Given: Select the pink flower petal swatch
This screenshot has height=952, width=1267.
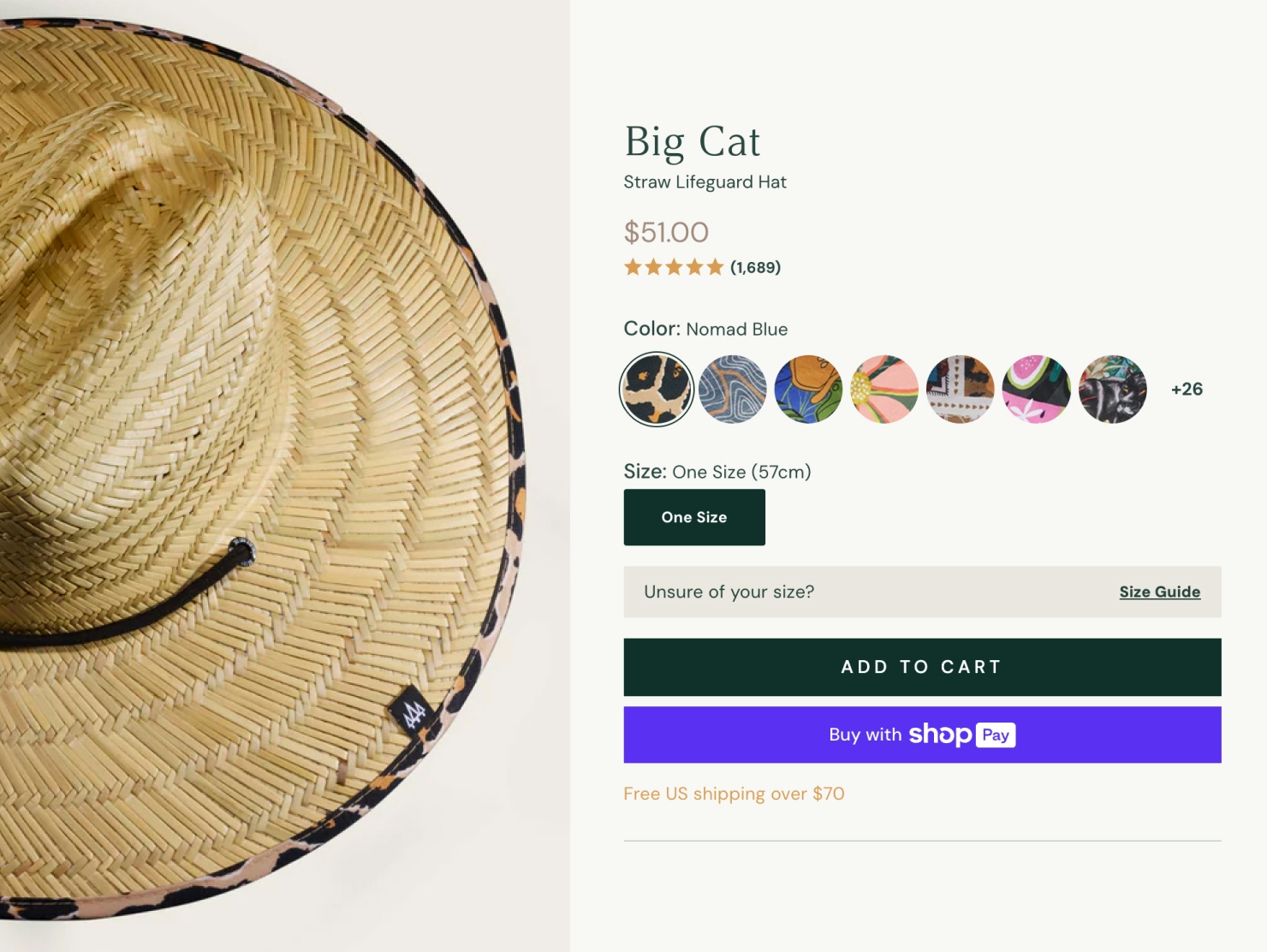Looking at the screenshot, I should coord(884,390).
